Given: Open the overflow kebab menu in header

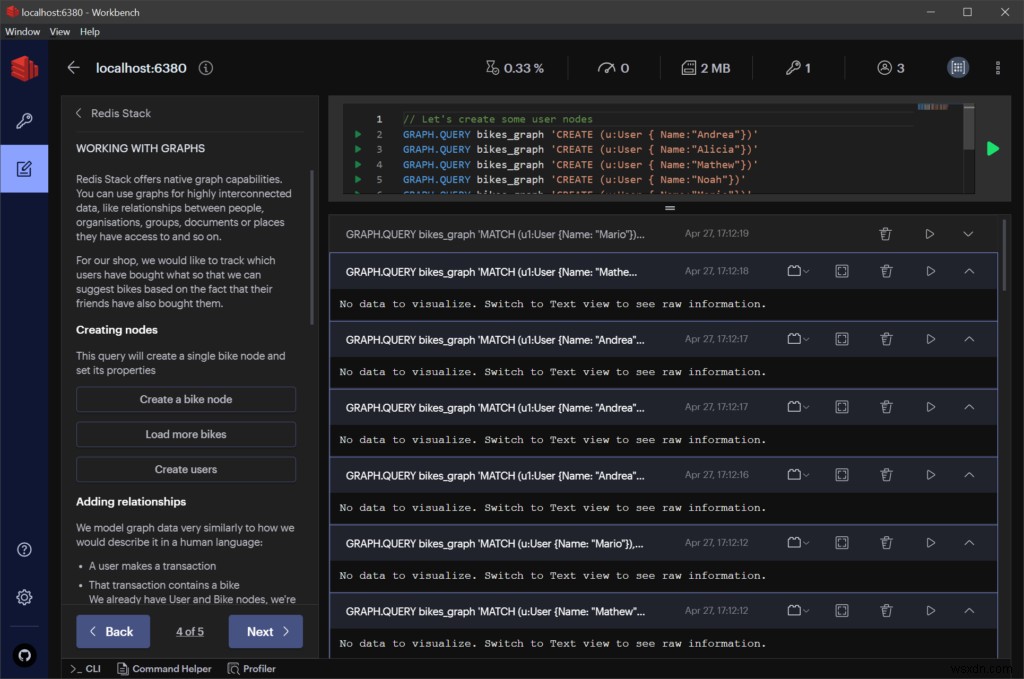Looking at the screenshot, I should pos(997,68).
